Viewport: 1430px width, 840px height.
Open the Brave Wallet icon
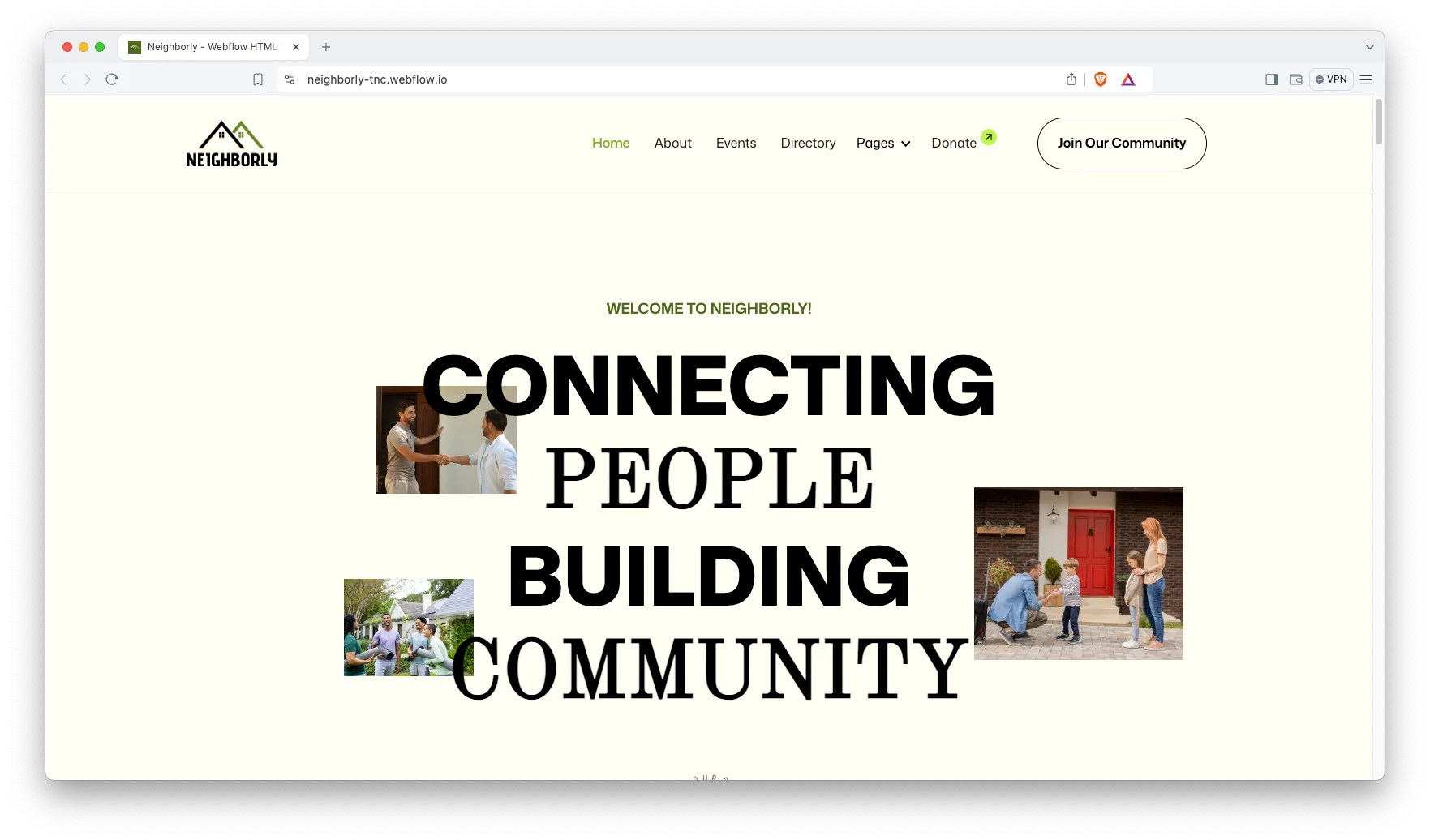[x=1296, y=79]
